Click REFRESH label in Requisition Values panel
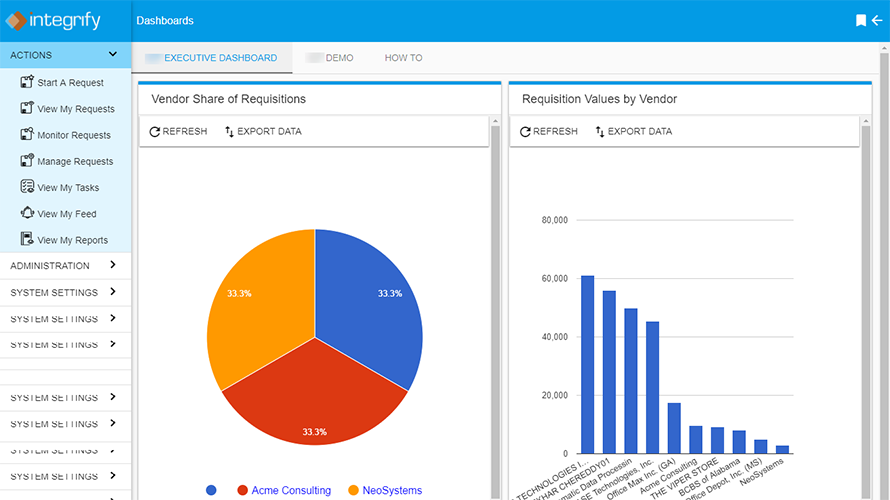890x500 pixels. [555, 132]
